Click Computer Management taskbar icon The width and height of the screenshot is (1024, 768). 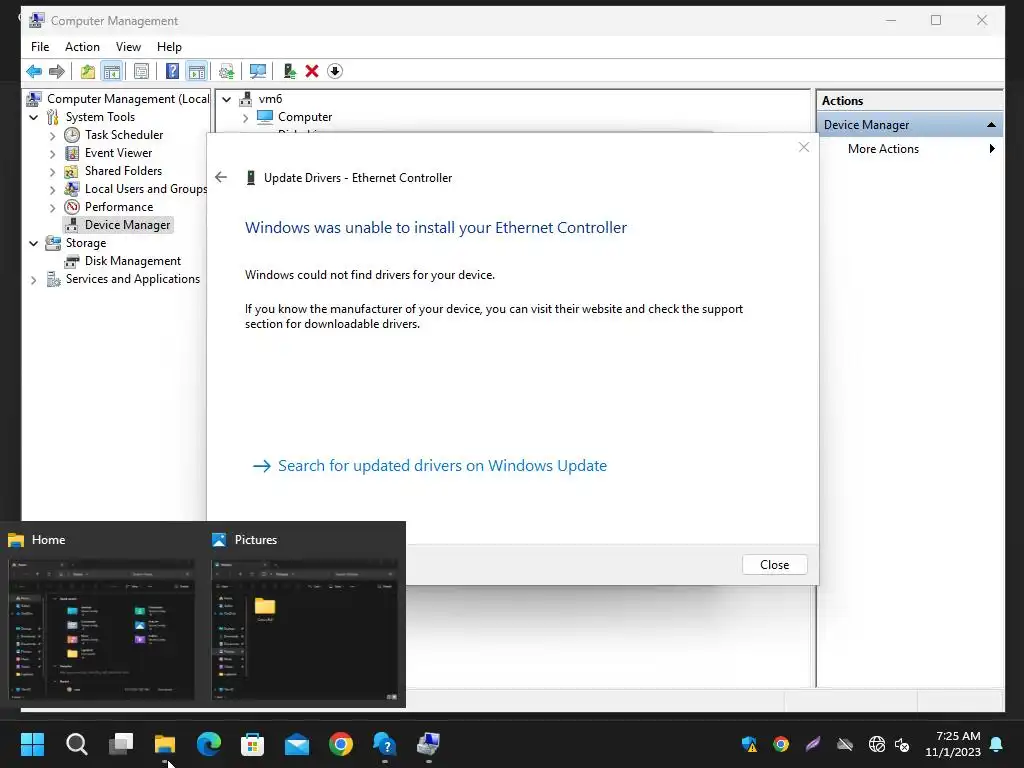point(428,744)
